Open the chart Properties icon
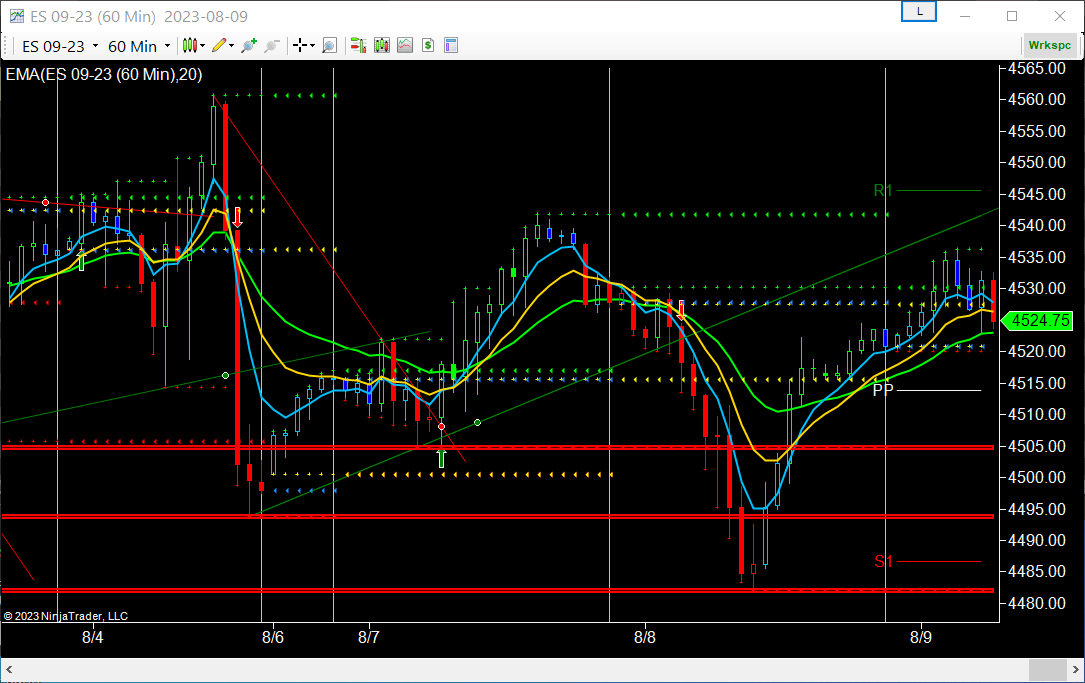This screenshot has width=1085, height=683. (451, 46)
